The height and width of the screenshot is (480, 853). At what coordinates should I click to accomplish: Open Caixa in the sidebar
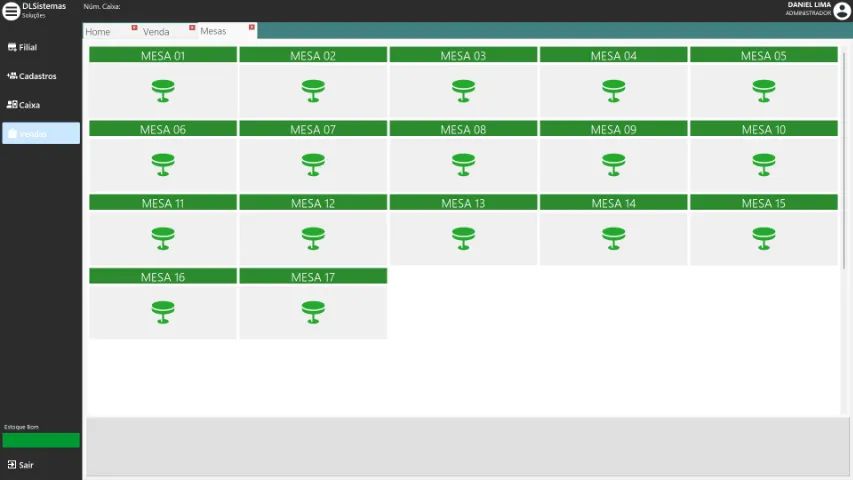coord(29,105)
